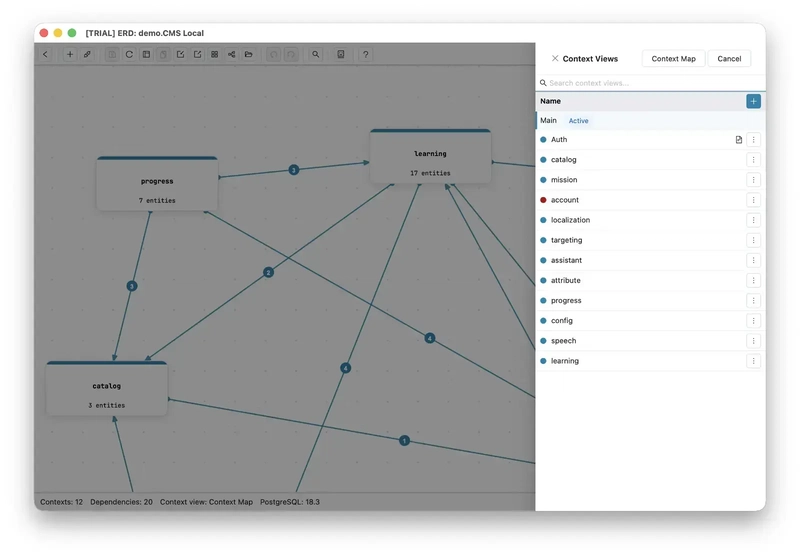Image resolution: width=800 pixels, height=556 pixels.
Task: Select the attribute context in the list
Action: point(651,281)
